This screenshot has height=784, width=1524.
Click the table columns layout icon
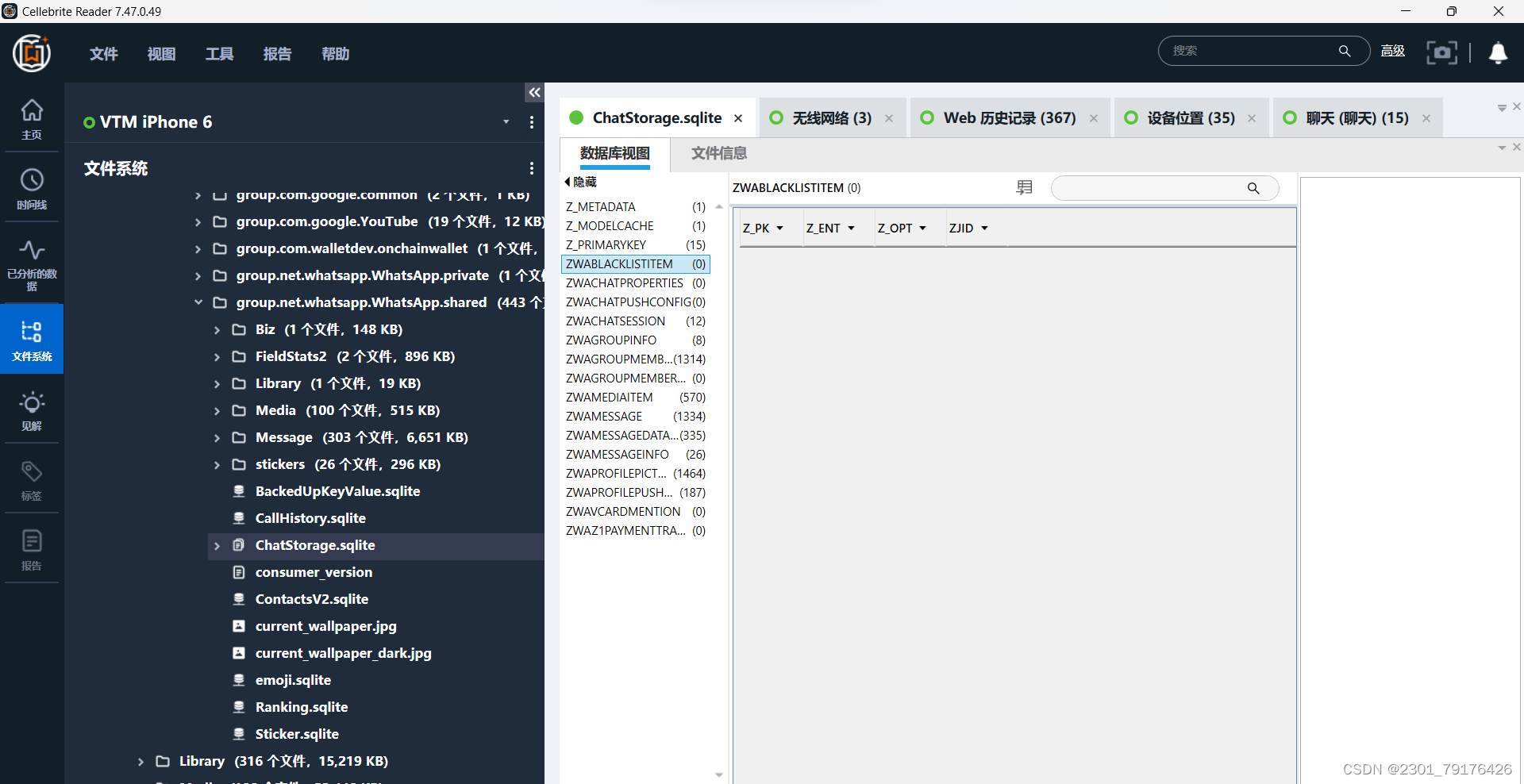(1025, 187)
